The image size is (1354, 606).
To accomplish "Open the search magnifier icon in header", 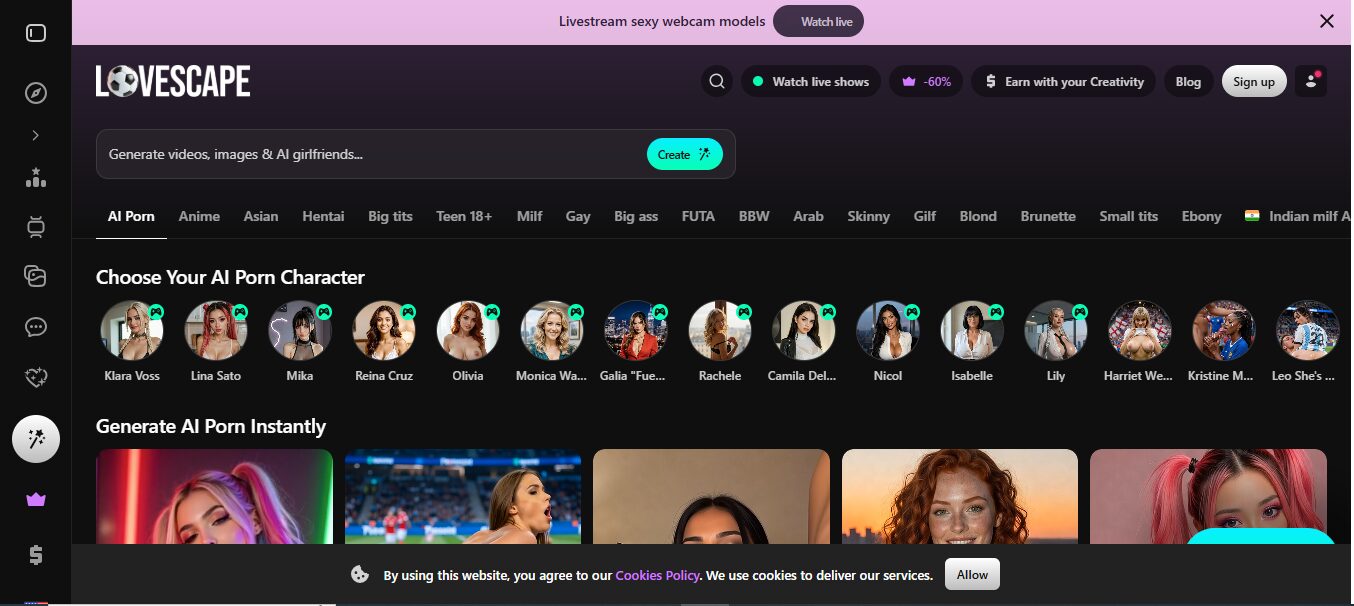I will click(716, 81).
